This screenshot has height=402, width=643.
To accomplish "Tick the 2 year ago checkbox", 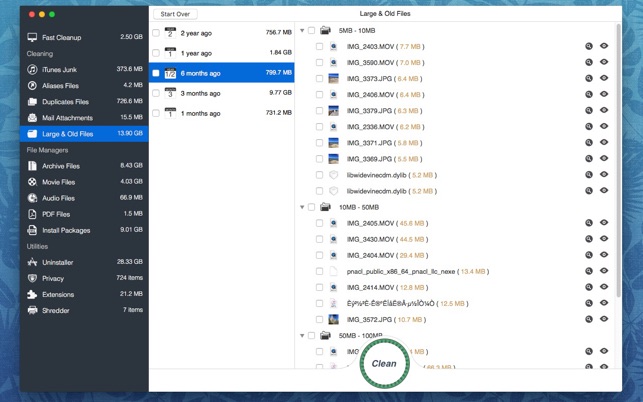I will pos(156,33).
